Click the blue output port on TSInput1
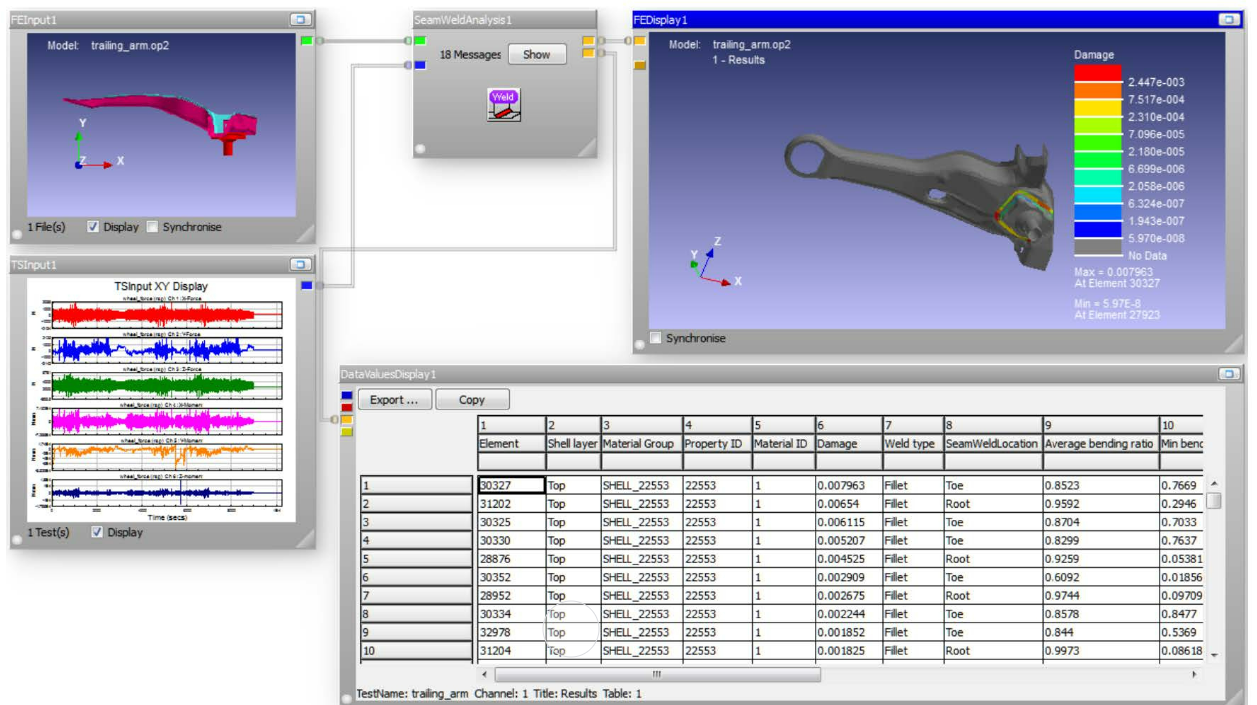The width and height of the screenshot is (1257, 705). tap(306, 286)
